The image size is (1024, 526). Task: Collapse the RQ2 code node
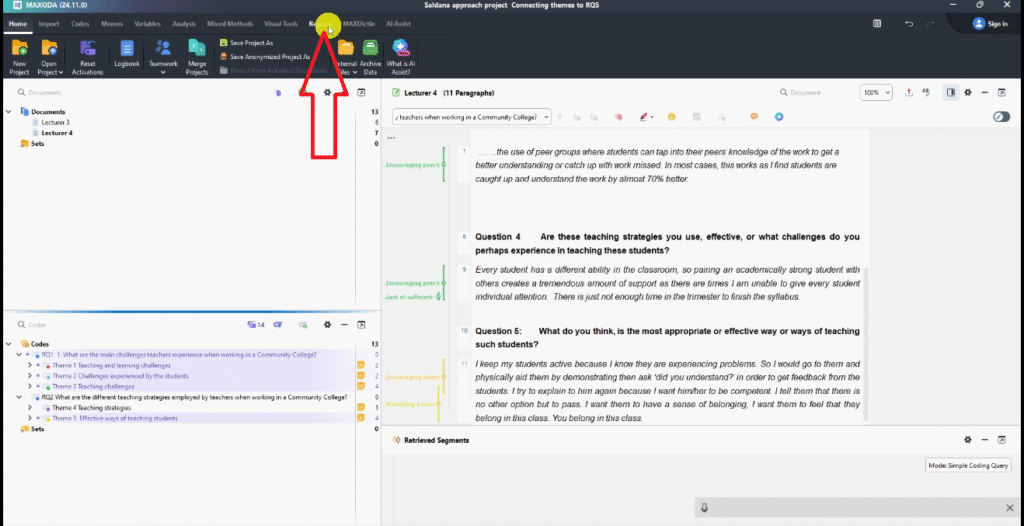19,397
